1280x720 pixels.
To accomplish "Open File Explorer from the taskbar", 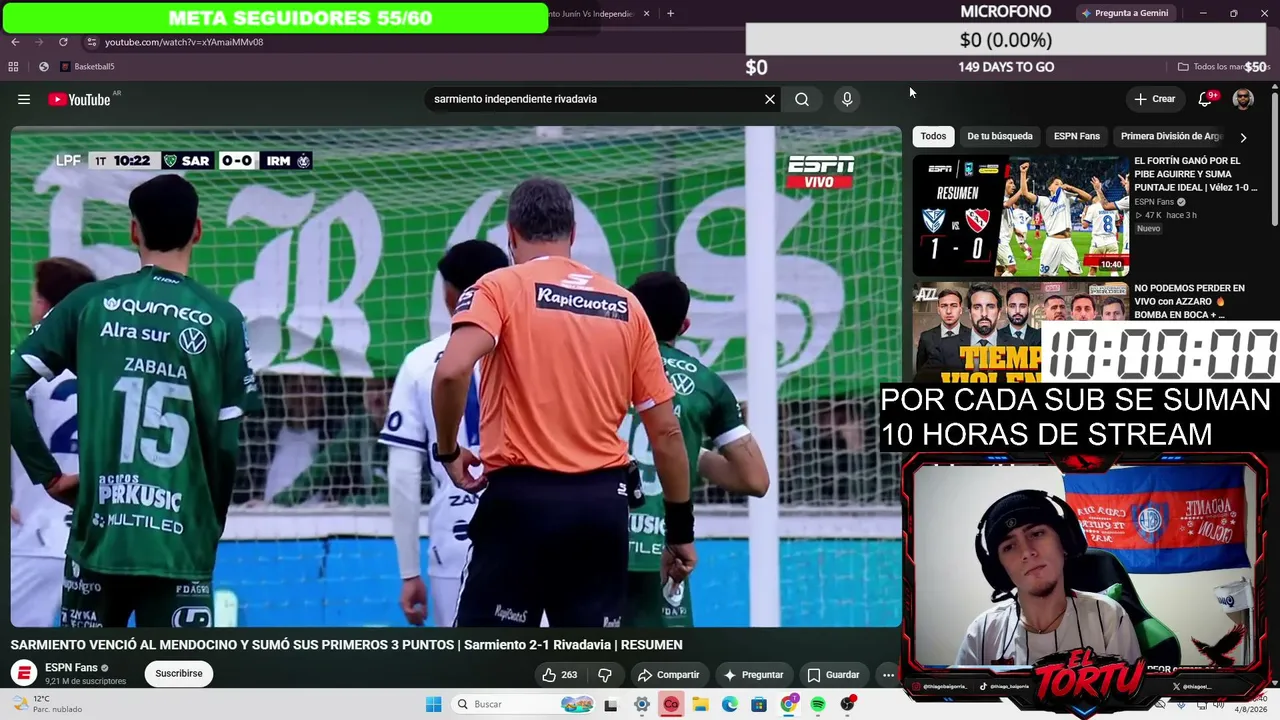I will [x=700, y=704].
